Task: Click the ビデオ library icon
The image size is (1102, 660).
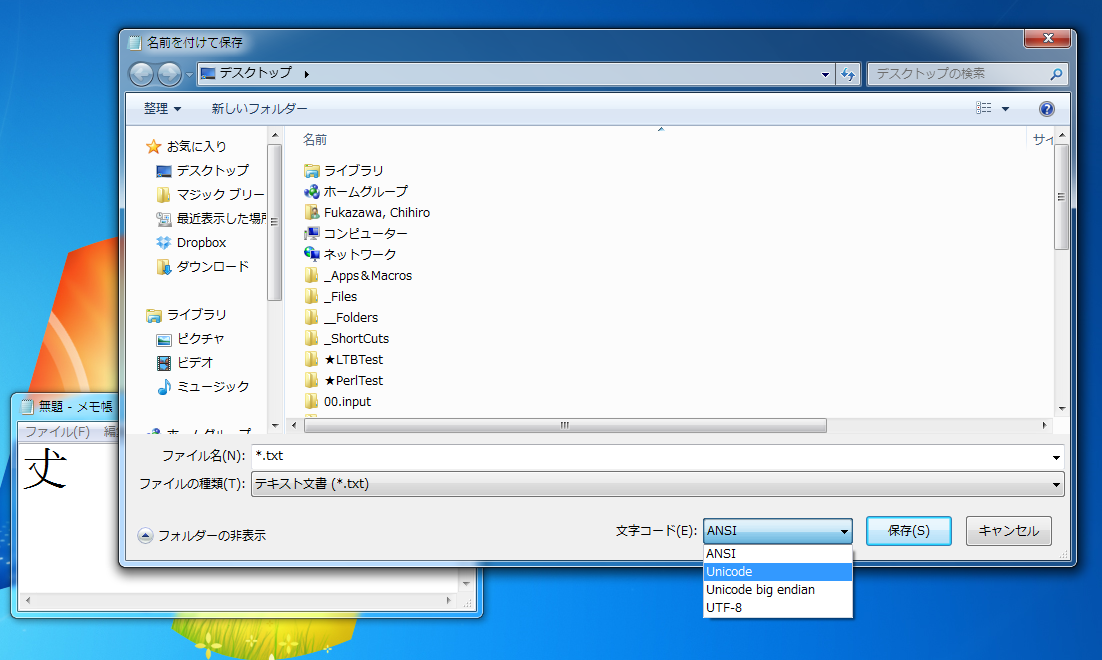Action: tap(164, 363)
